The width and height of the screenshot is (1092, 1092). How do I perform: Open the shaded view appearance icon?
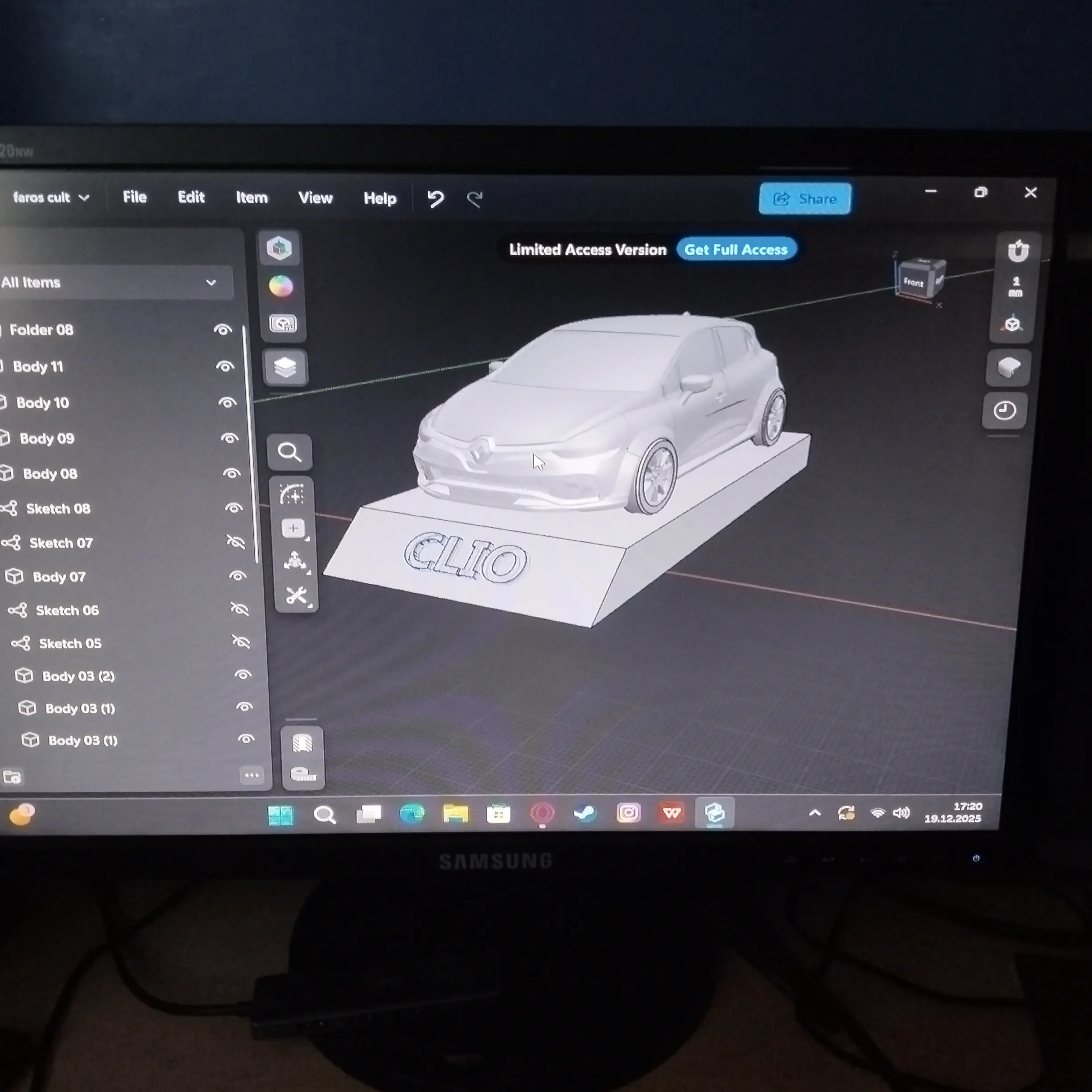(x=1008, y=368)
